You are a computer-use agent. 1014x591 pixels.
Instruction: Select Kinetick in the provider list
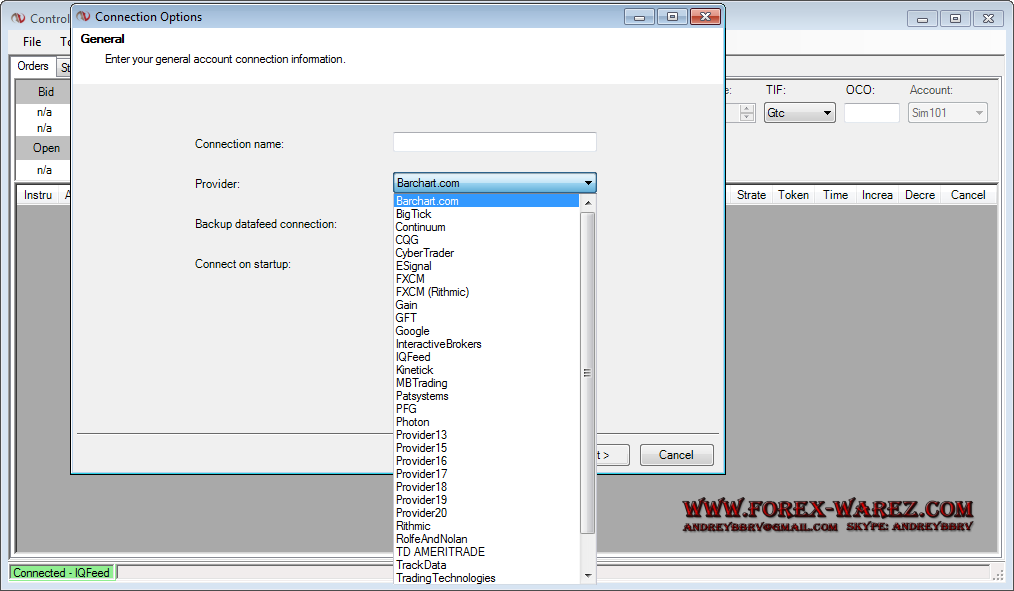pos(414,370)
